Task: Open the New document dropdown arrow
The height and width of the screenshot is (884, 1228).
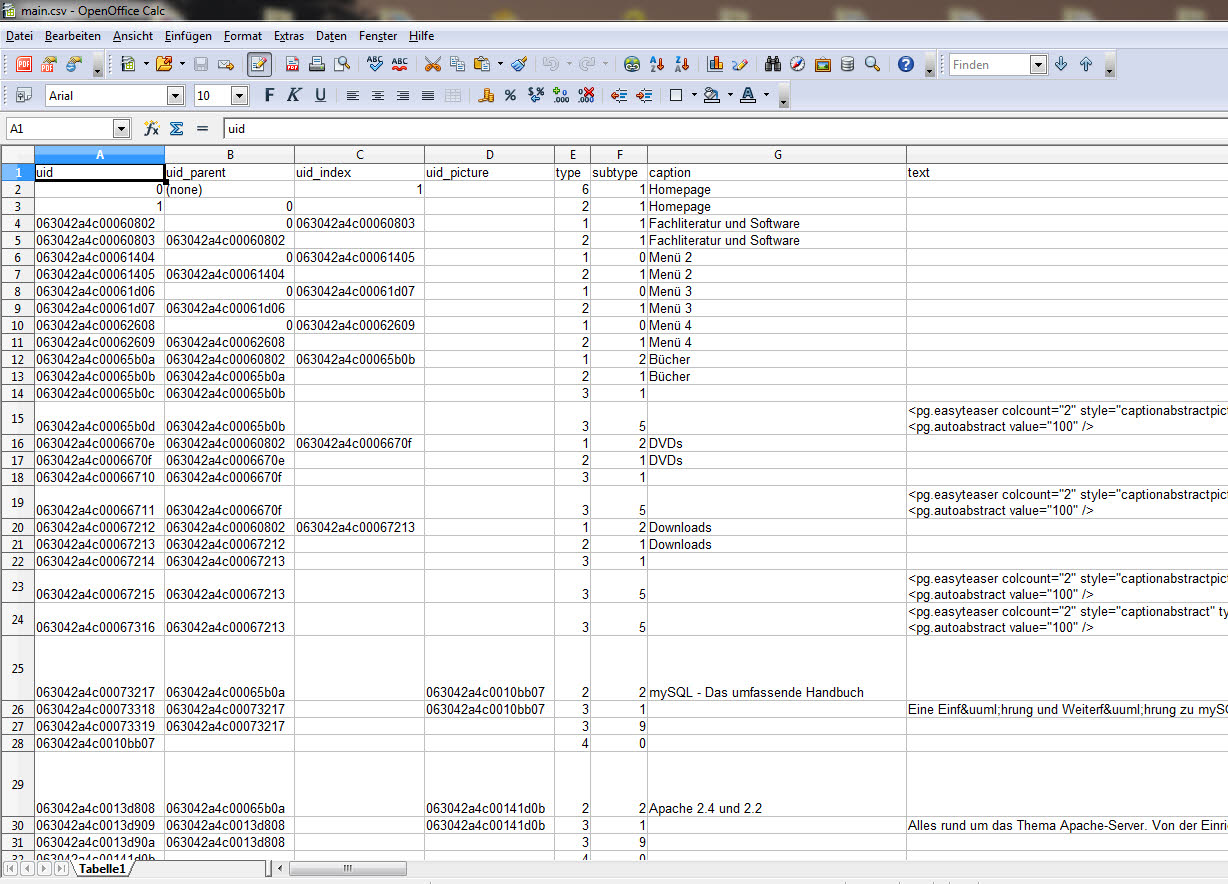Action: 146,64
